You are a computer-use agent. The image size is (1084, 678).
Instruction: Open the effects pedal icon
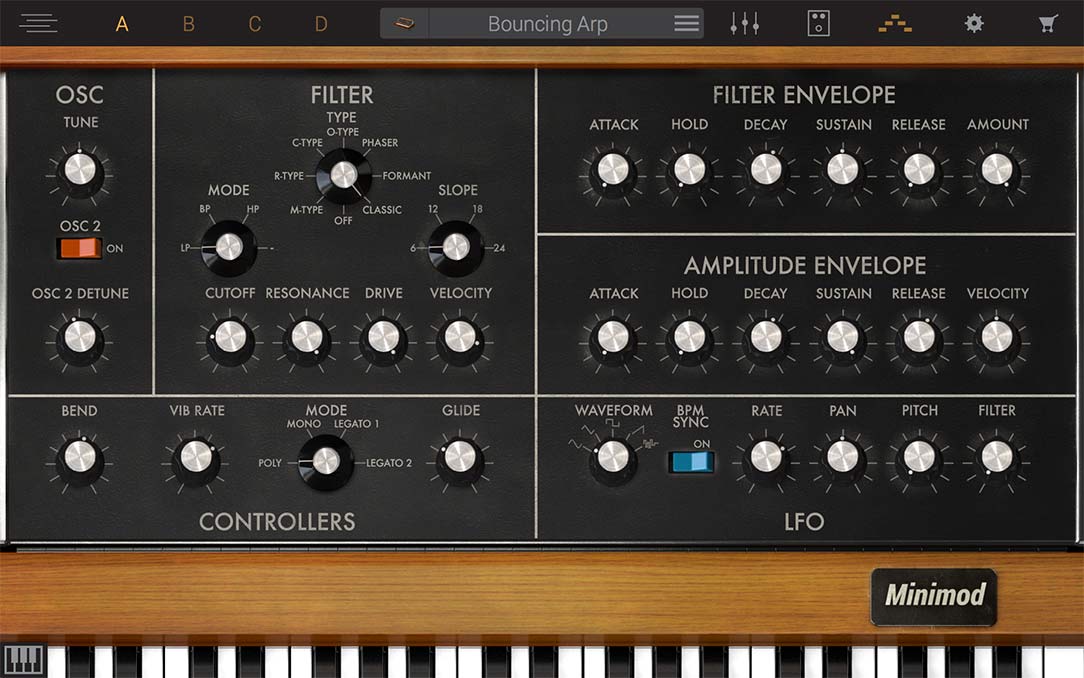818,23
